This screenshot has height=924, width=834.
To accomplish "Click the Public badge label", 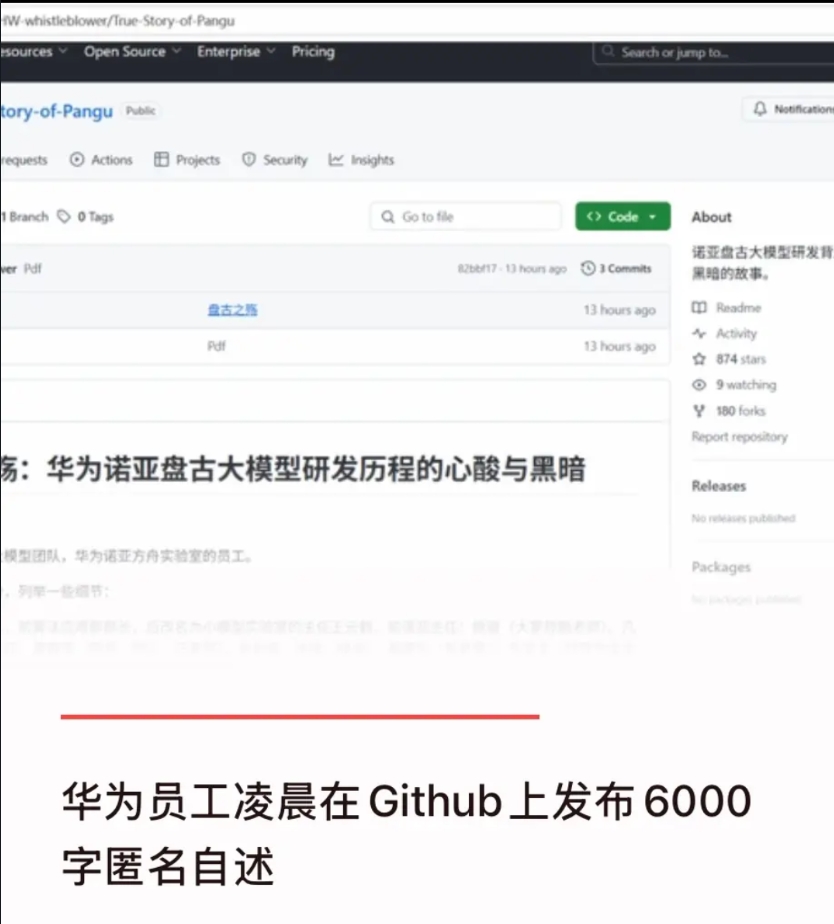I will click(141, 111).
